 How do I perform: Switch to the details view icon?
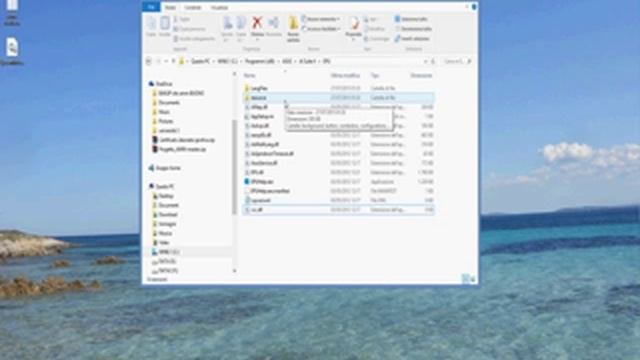[x=465, y=279]
